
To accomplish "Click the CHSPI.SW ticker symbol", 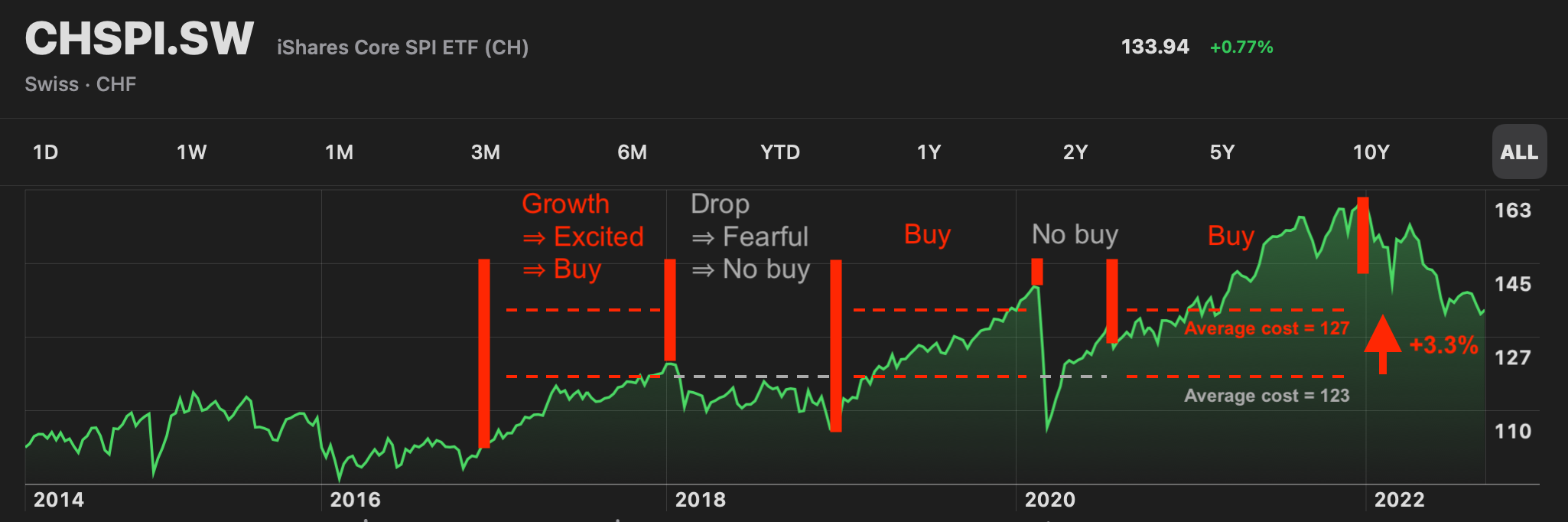I will 139,38.
